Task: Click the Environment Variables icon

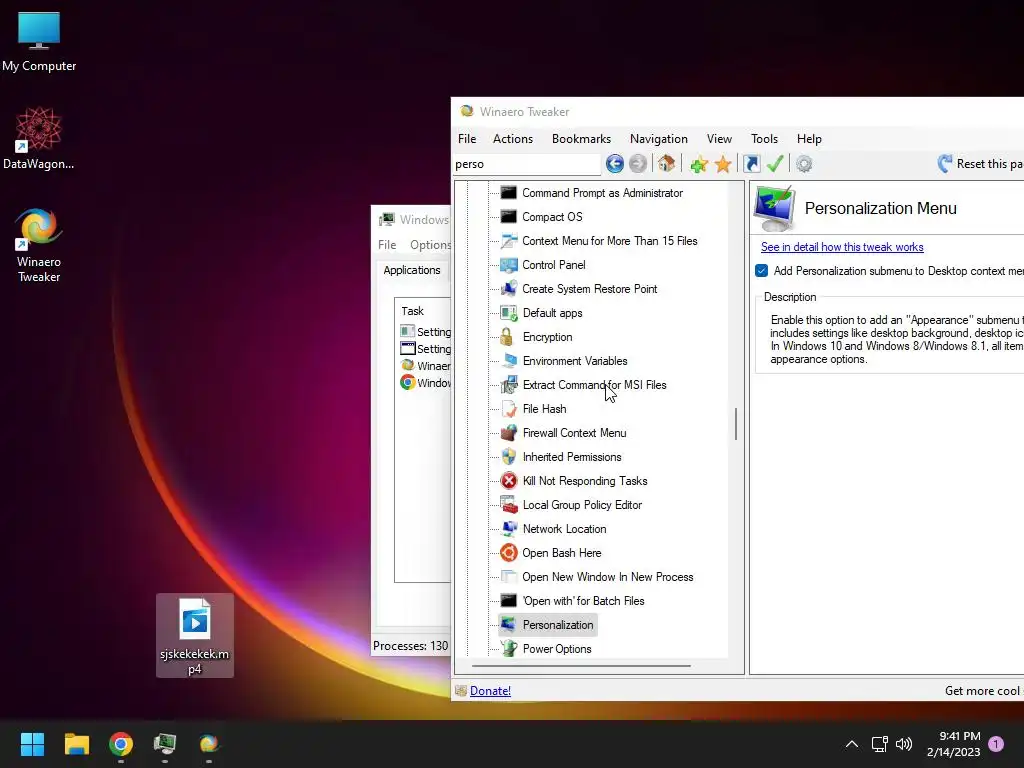Action: [x=508, y=360]
